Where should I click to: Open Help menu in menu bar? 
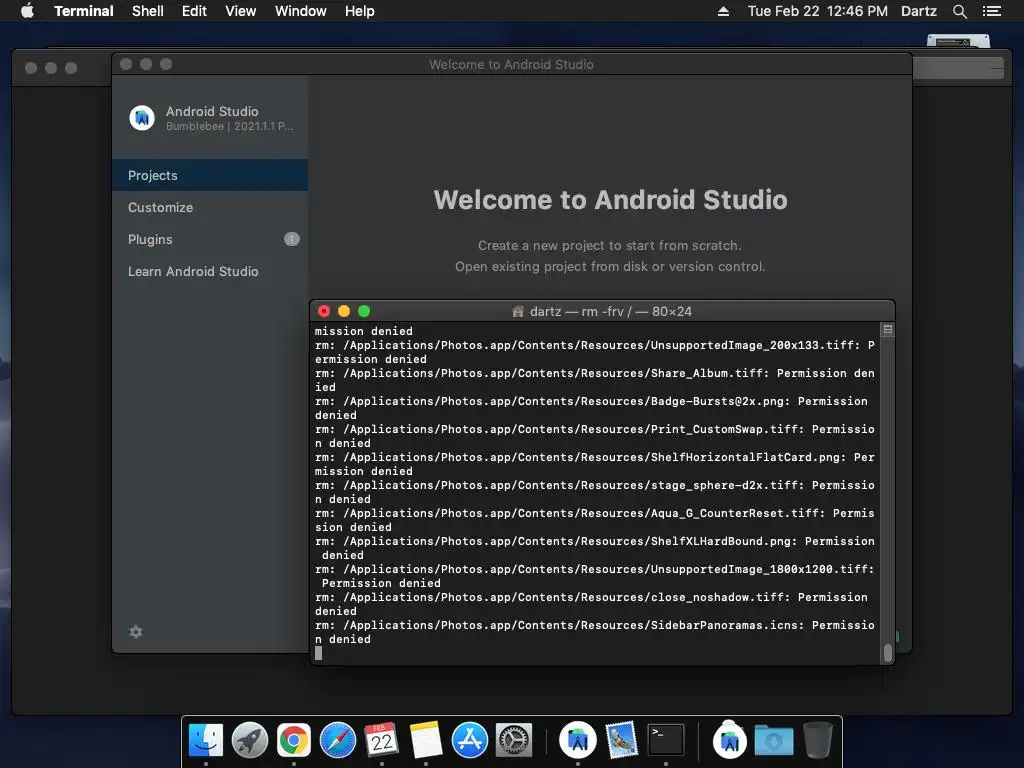359,11
